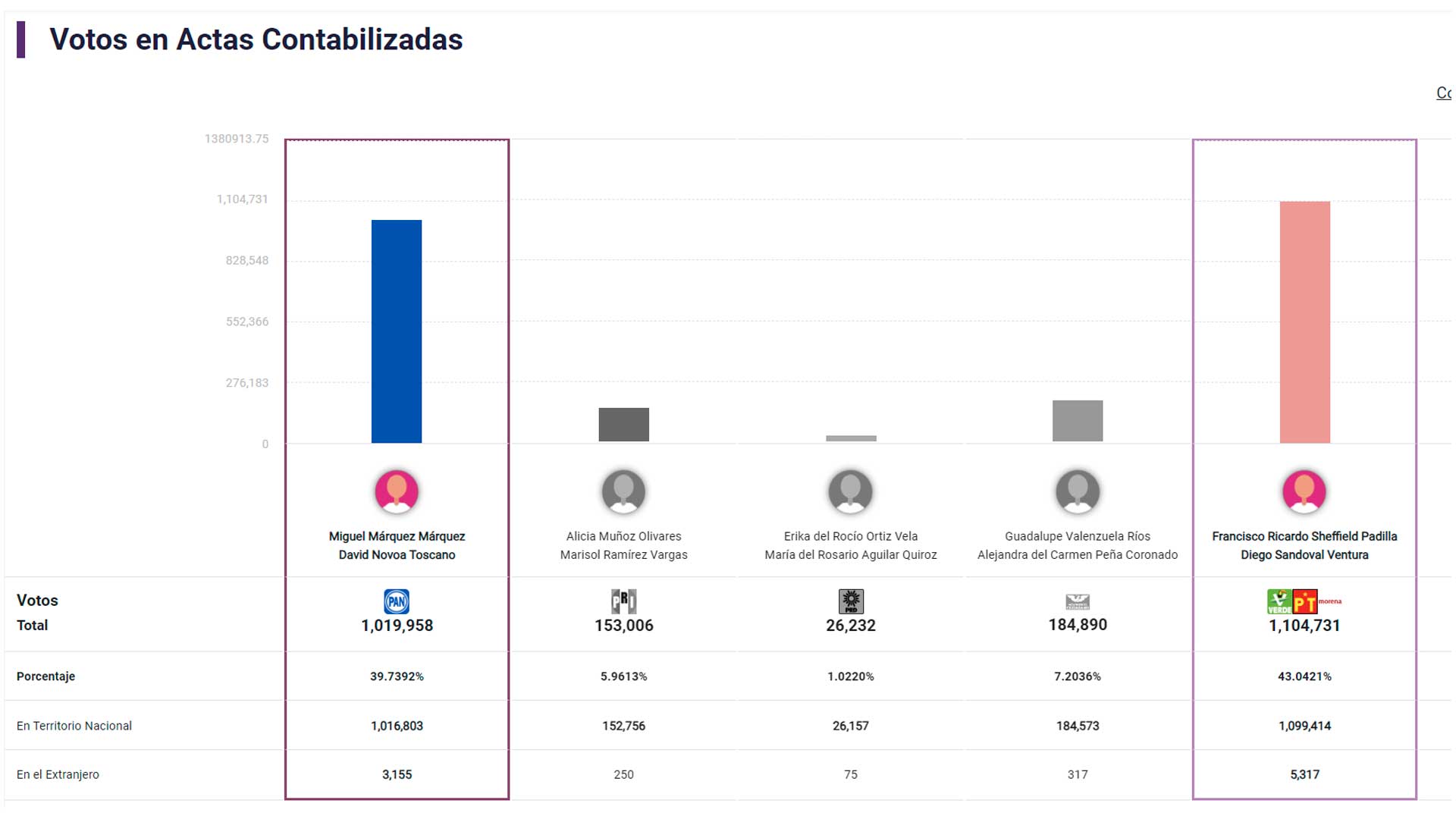Select Francisco Ricardo Sheffield Padilla's avatar
The image size is (1456, 819).
1304,491
